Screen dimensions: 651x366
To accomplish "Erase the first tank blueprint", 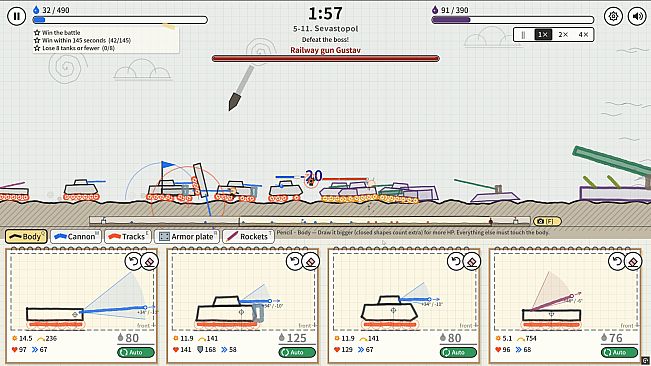I will coord(150,261).
